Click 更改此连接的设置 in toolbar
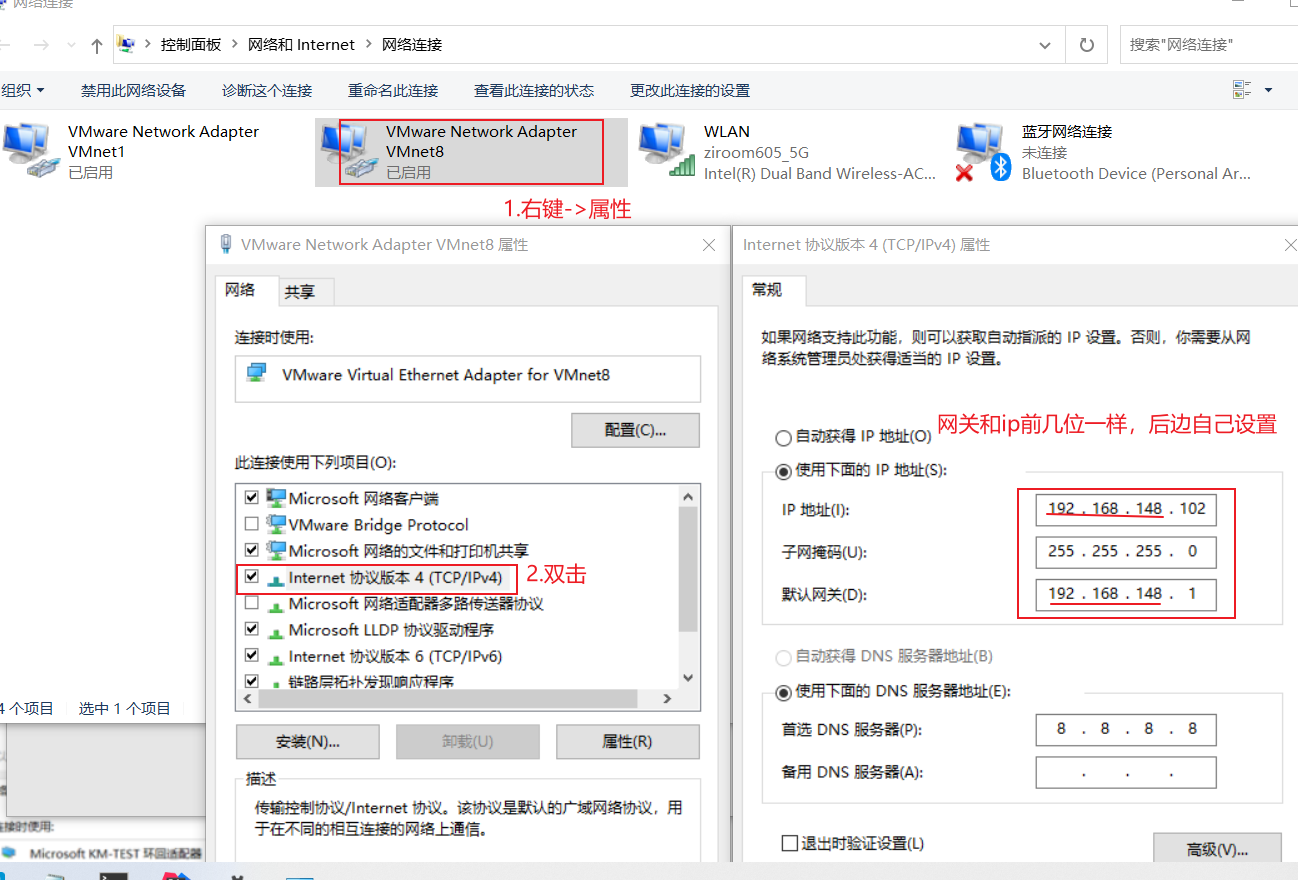The height and width of the screenshot is (880, 1298). [x=690, y=90]
